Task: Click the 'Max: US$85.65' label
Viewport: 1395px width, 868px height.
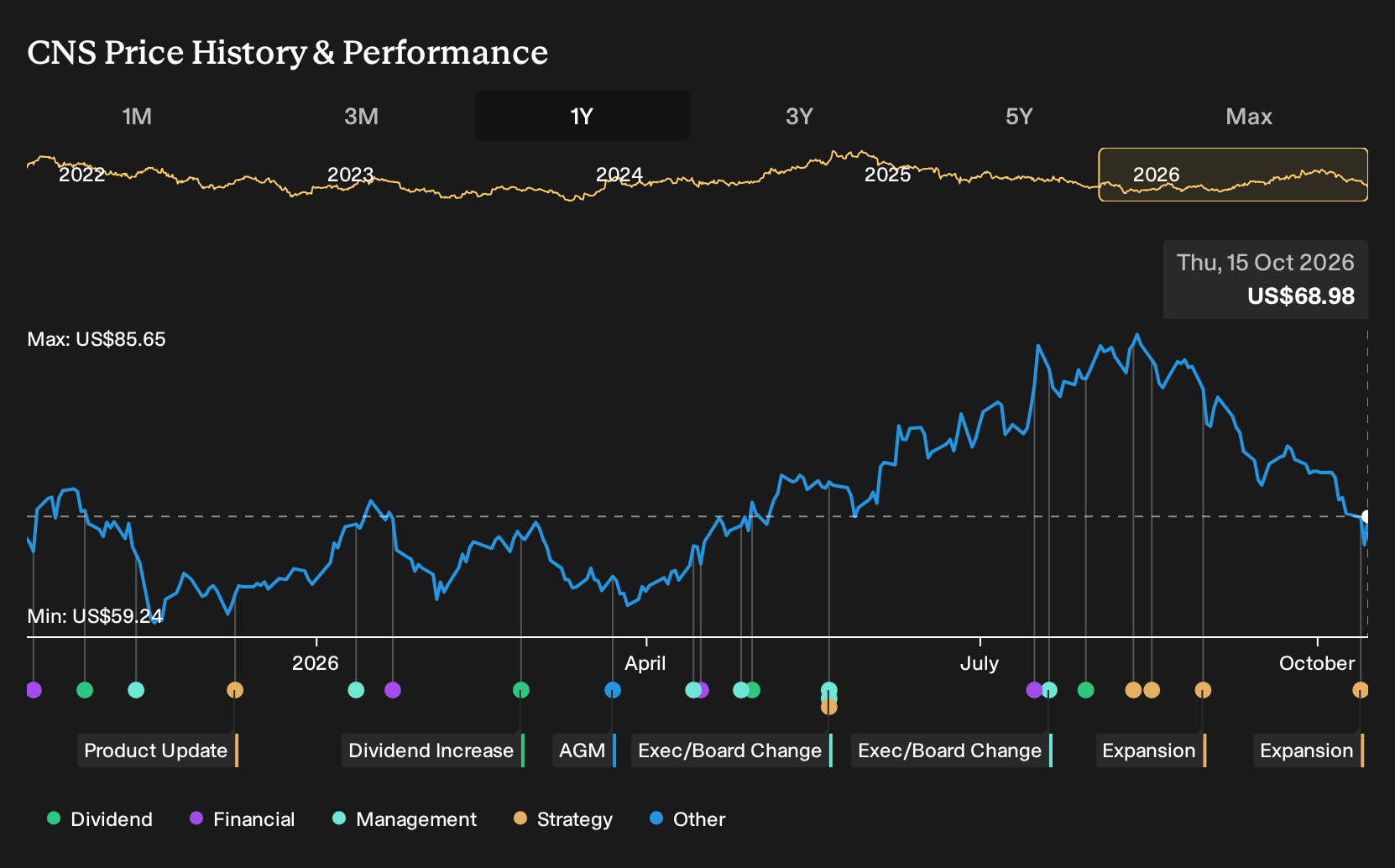Action: pyautogui.click(x=97, y=339)
